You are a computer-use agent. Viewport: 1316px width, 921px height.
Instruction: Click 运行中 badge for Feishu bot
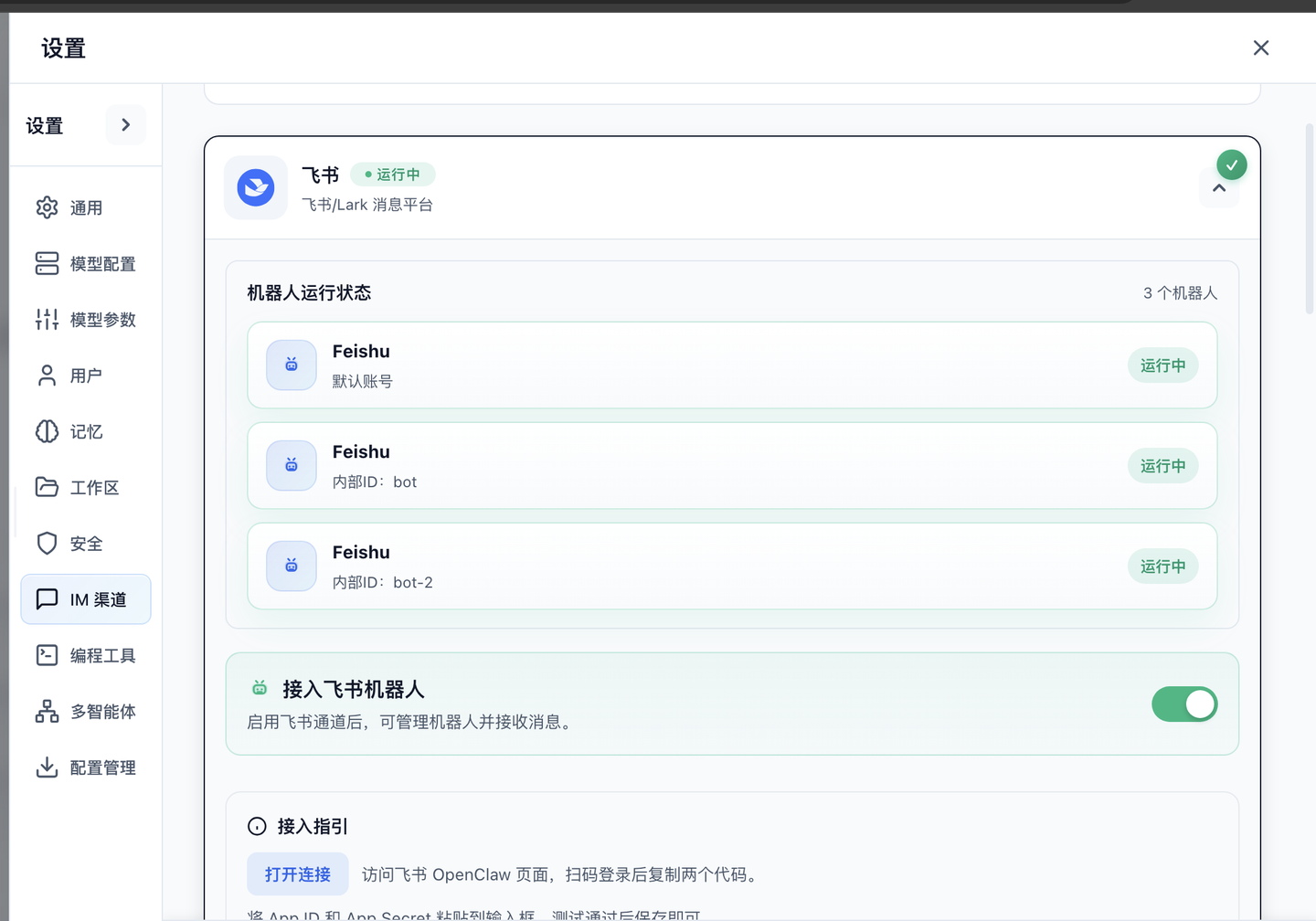tap(1162, 465)
